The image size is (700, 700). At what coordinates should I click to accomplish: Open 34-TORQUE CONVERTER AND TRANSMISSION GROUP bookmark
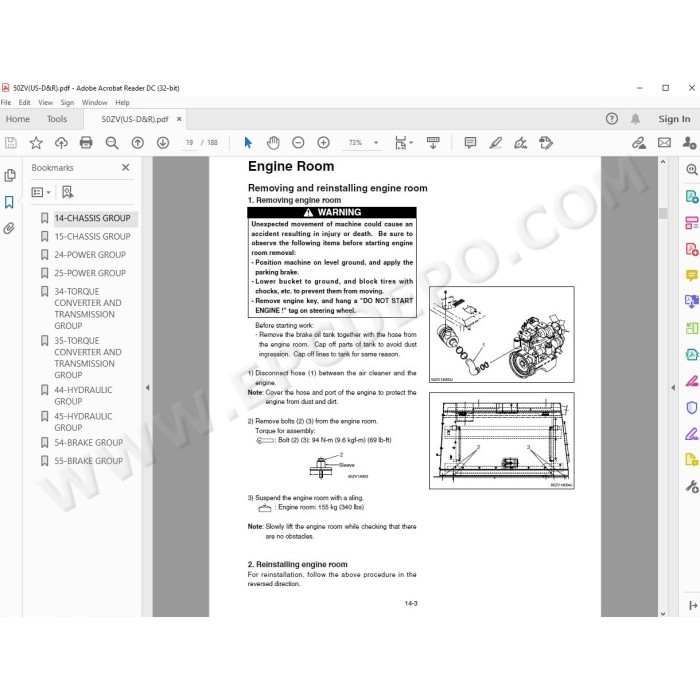(x=88, y=308)
